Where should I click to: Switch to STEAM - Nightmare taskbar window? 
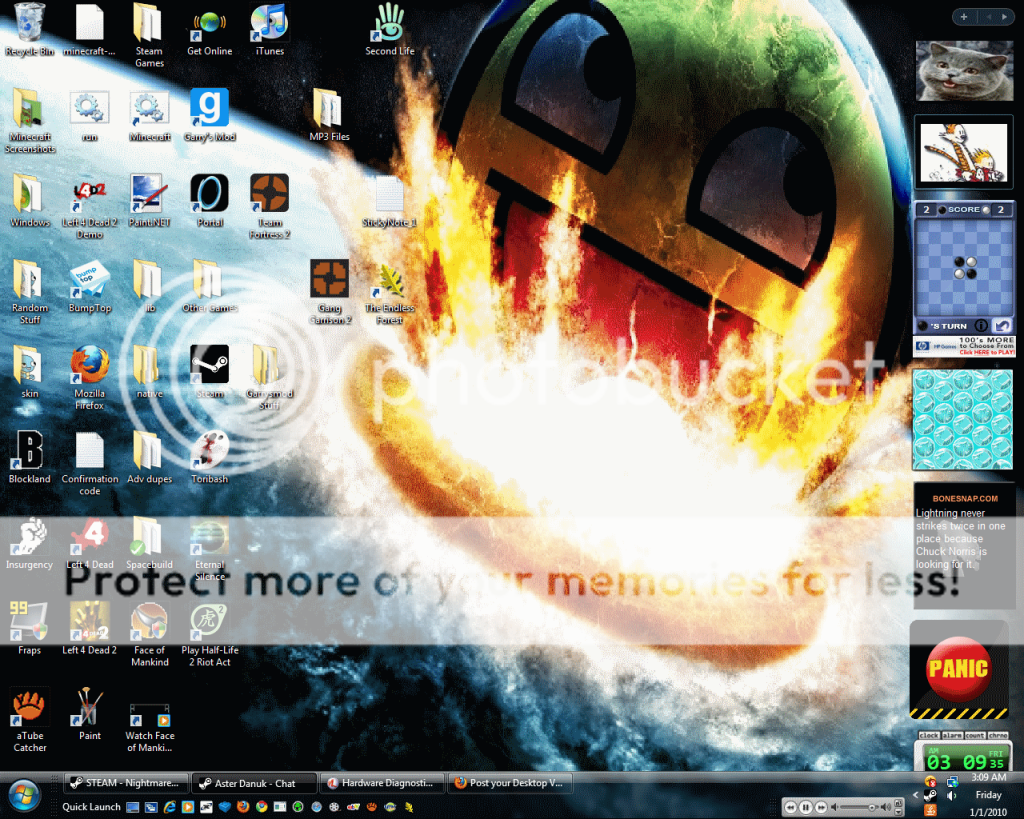(126, 782)
